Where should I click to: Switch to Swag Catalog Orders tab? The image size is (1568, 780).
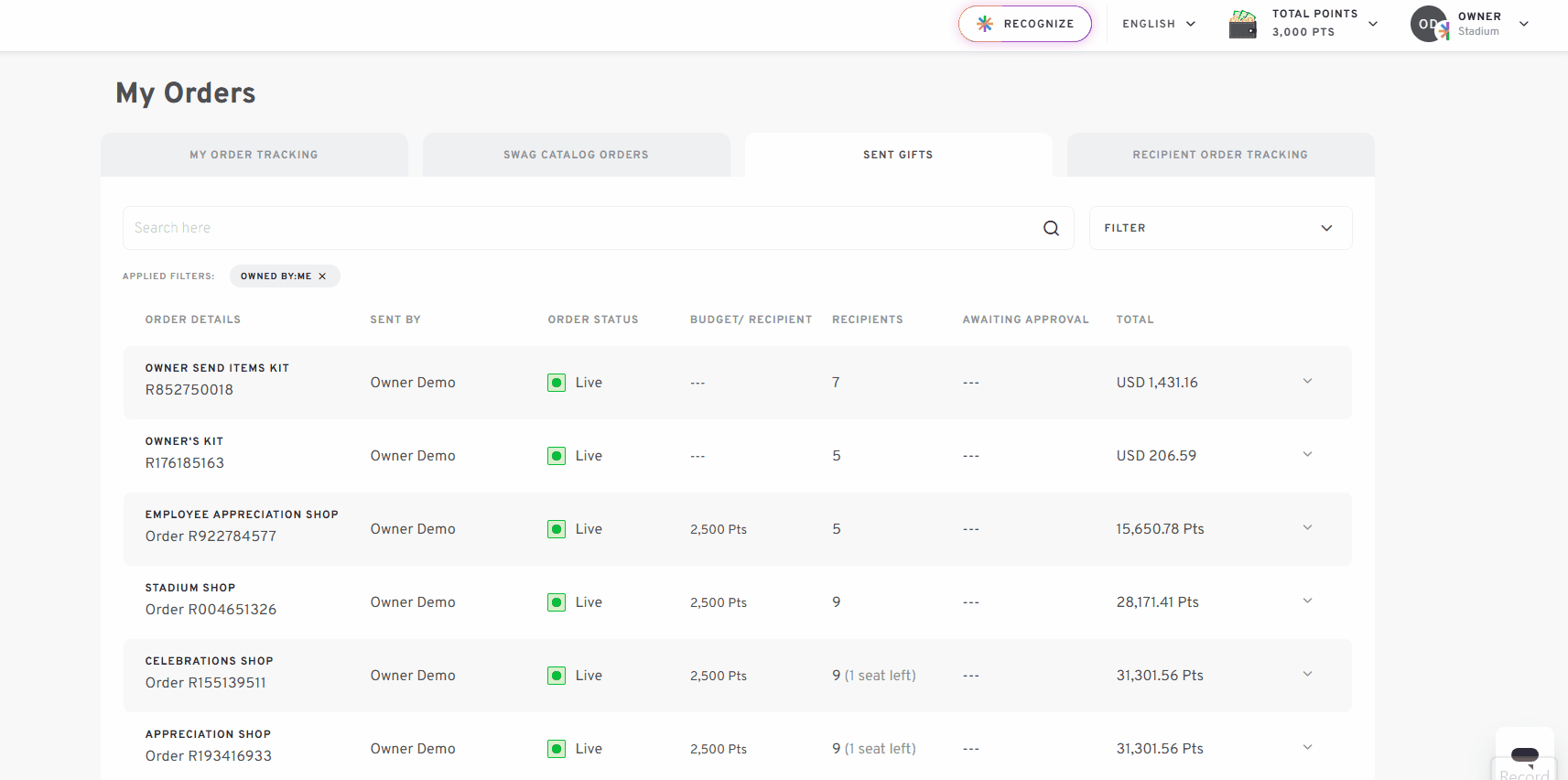pos(577,155)
